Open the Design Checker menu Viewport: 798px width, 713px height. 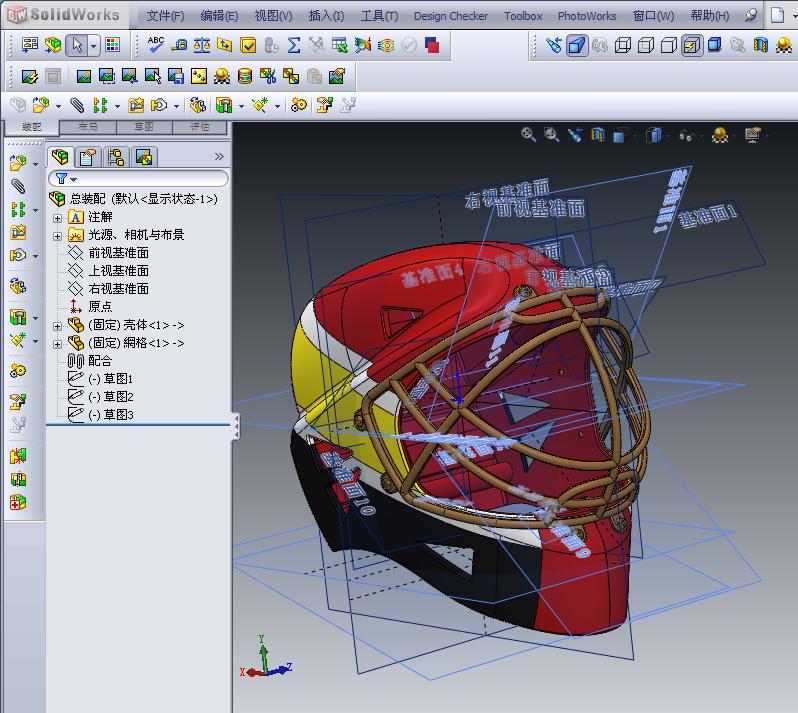click(x=450, y=16)
